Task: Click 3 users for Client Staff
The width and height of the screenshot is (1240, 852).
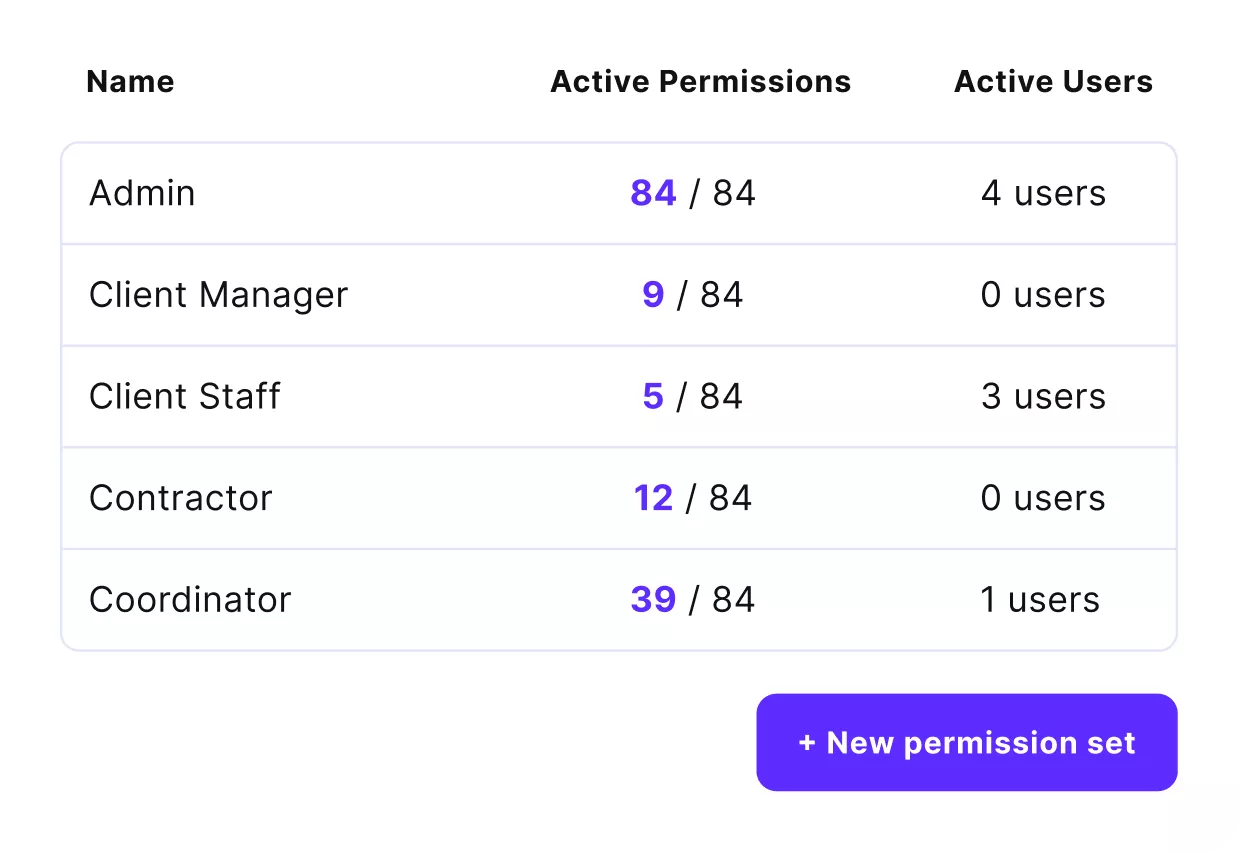Action: [x=1043, y=396]
